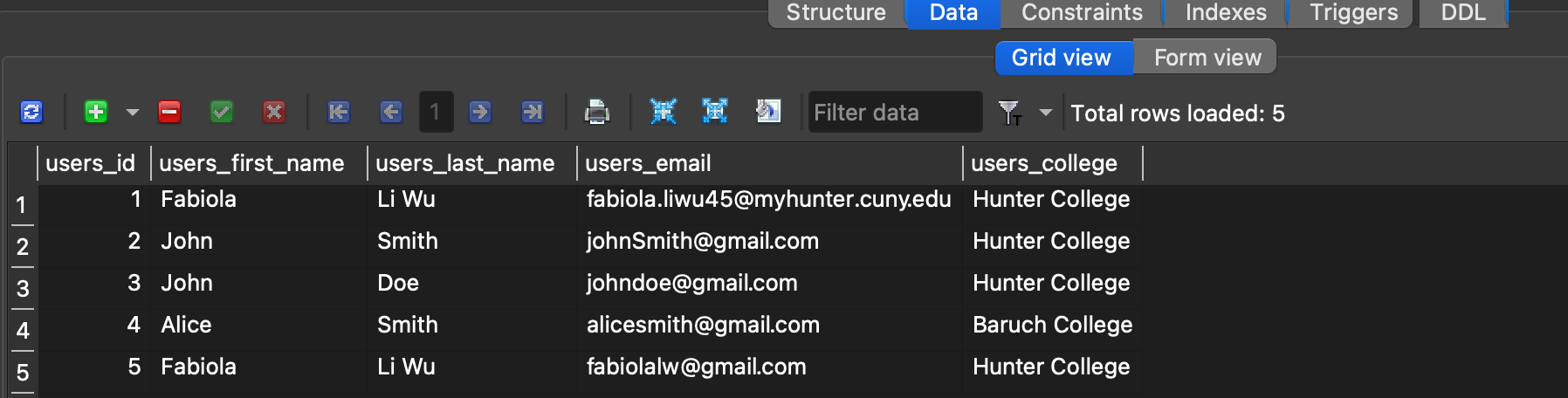This screenshot has width=1568, height=398.
Task: Click the refresh table data icon
Action: (x=31, y=113)
